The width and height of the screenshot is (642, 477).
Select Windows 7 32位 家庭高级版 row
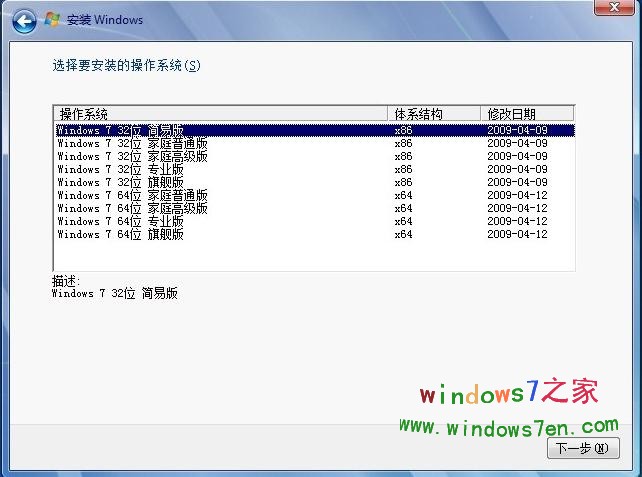pyautogui.click(x=315, y=156)
